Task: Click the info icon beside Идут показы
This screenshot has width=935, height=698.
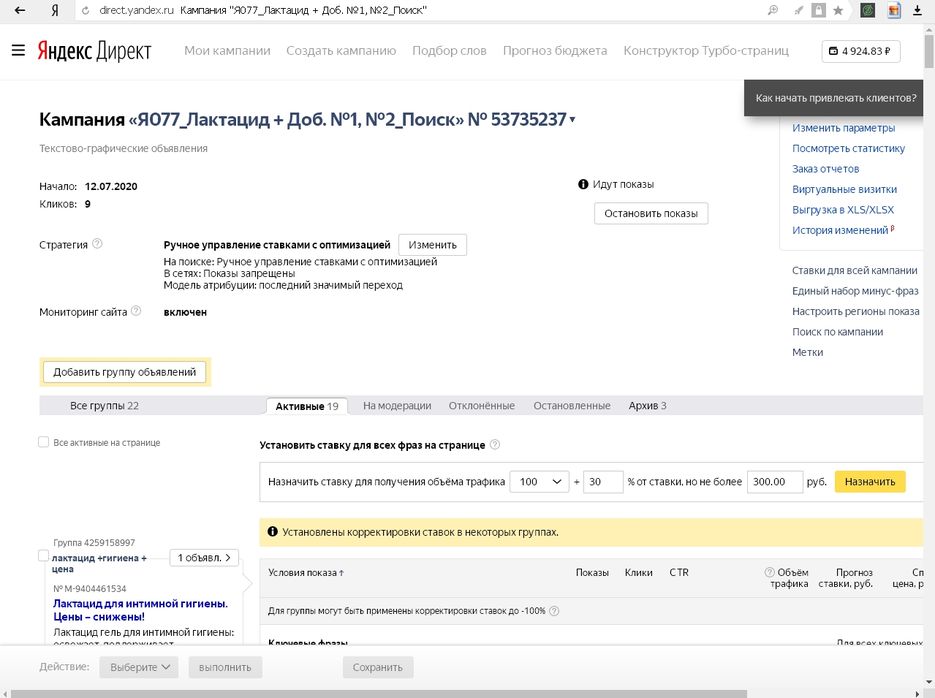Action: (x=583, y=184)
